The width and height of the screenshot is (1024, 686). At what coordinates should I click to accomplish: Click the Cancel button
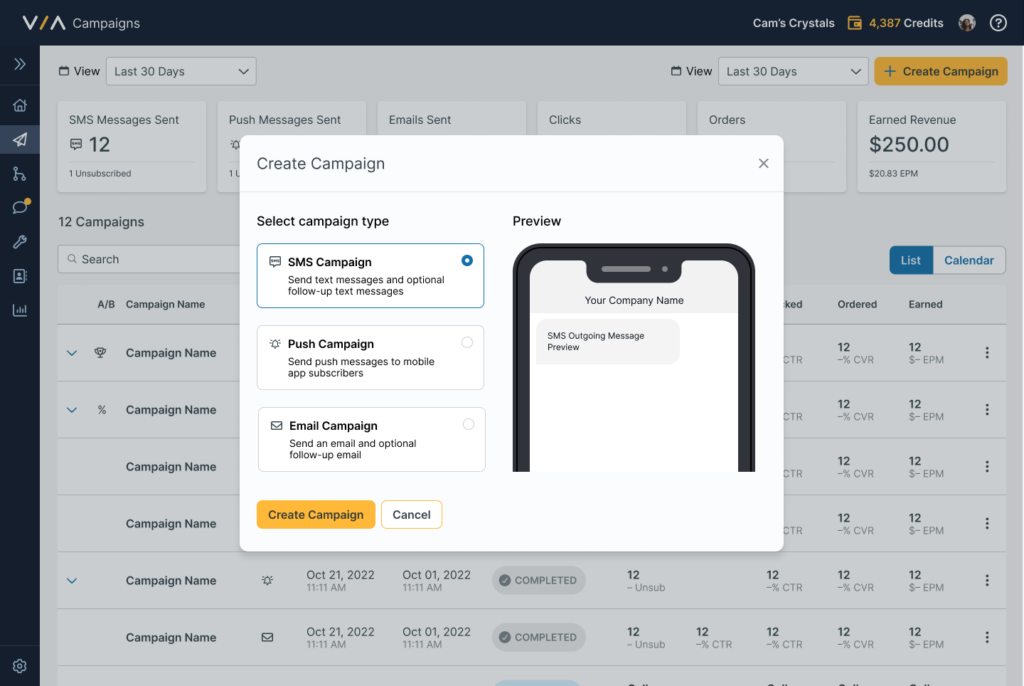point(411,514)
